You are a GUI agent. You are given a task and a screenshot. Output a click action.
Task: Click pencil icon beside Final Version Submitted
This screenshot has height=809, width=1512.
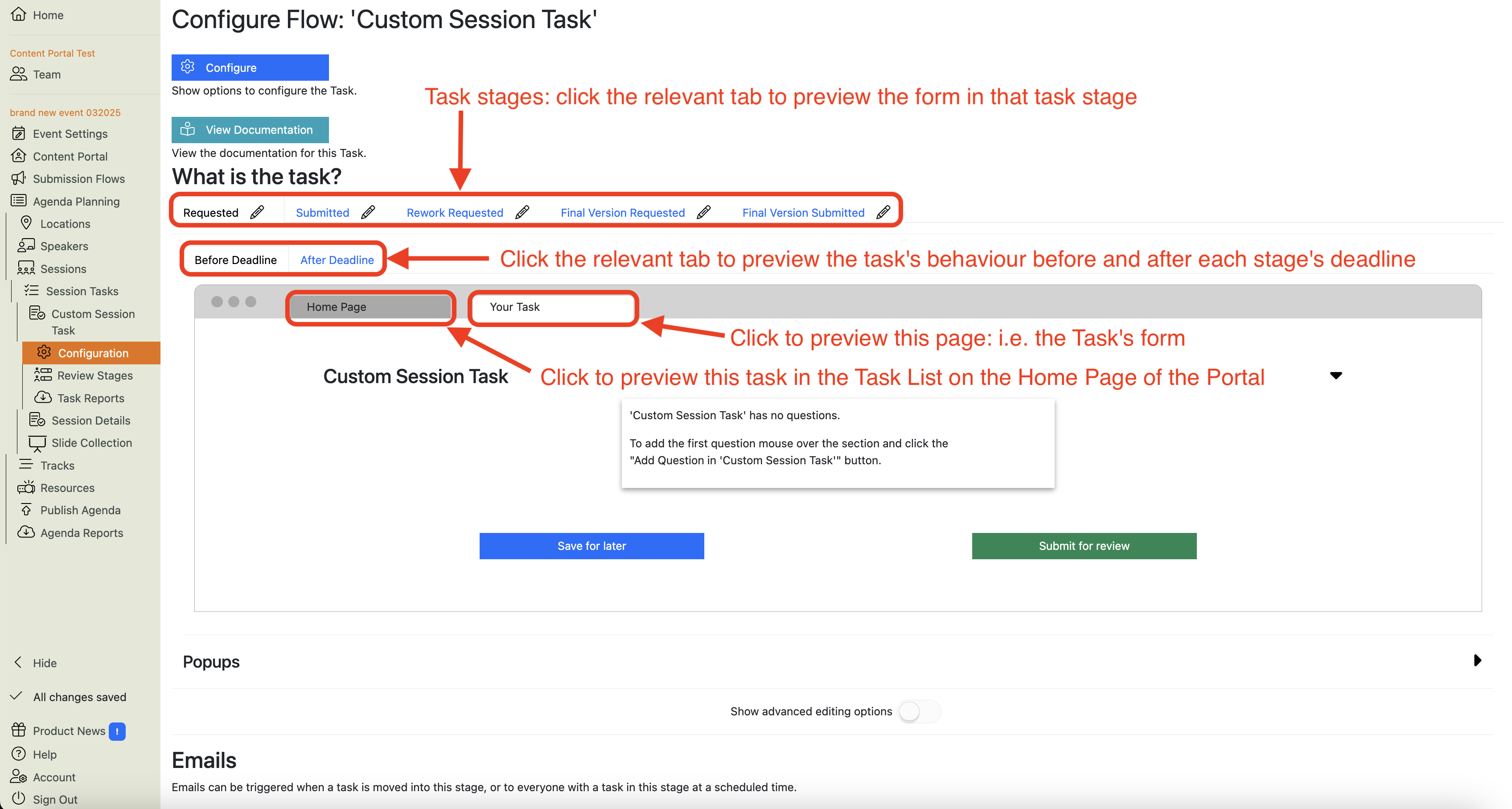point(883,212)
